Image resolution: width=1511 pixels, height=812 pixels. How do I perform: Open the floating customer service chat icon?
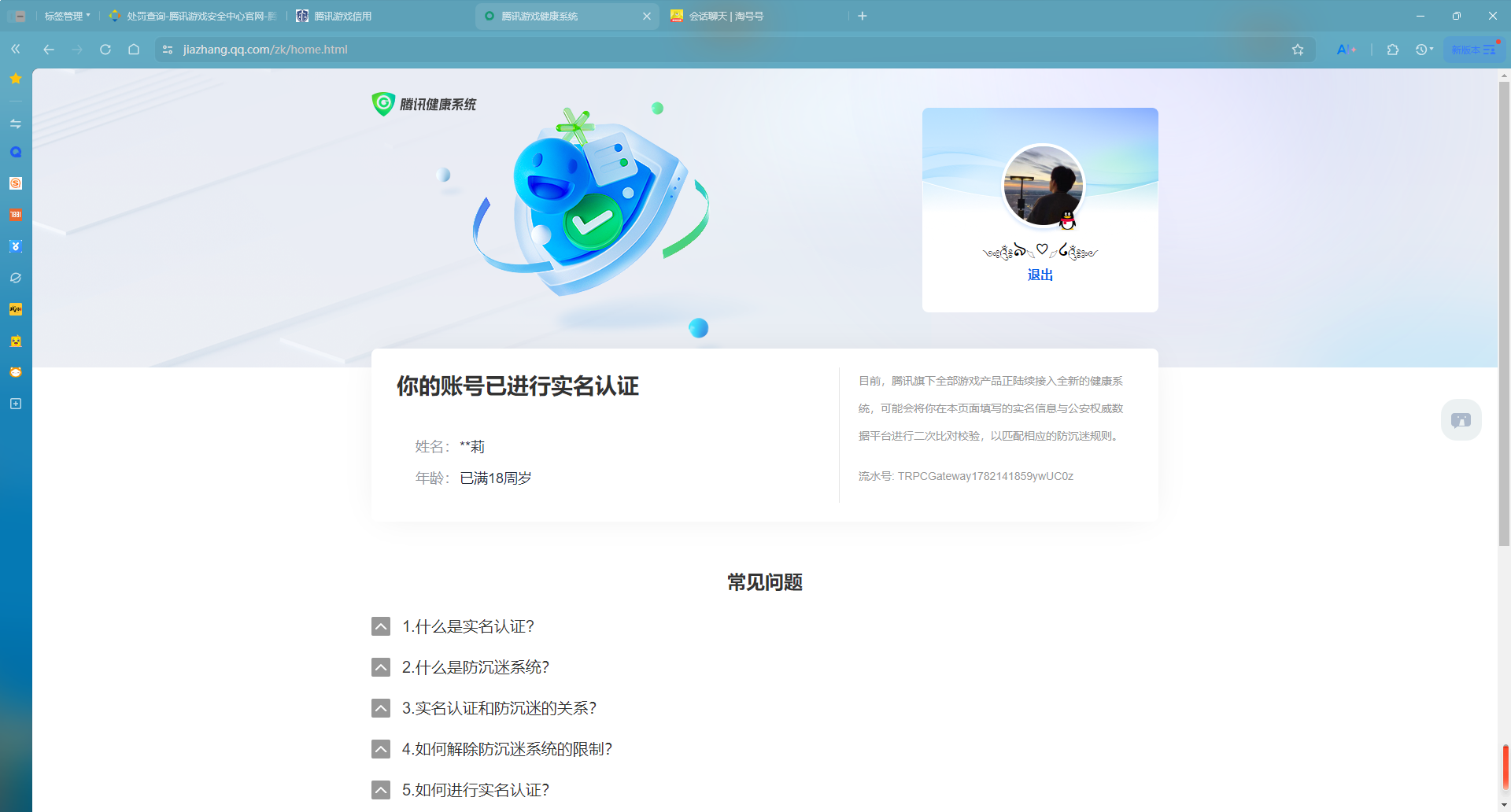1461,419
